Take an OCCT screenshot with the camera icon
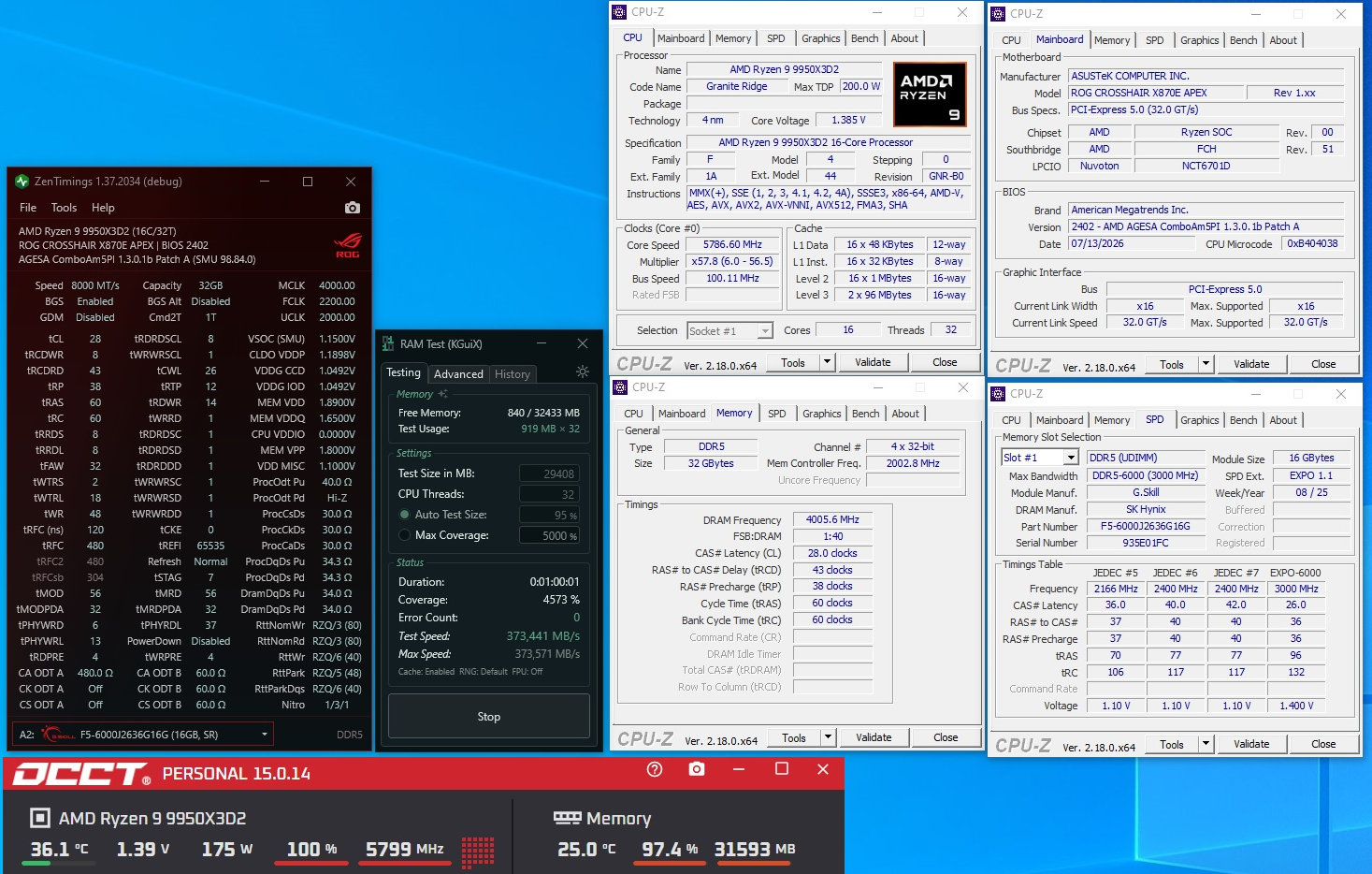The height and width of the screenshot is (874, 1372). pos(697,769)
